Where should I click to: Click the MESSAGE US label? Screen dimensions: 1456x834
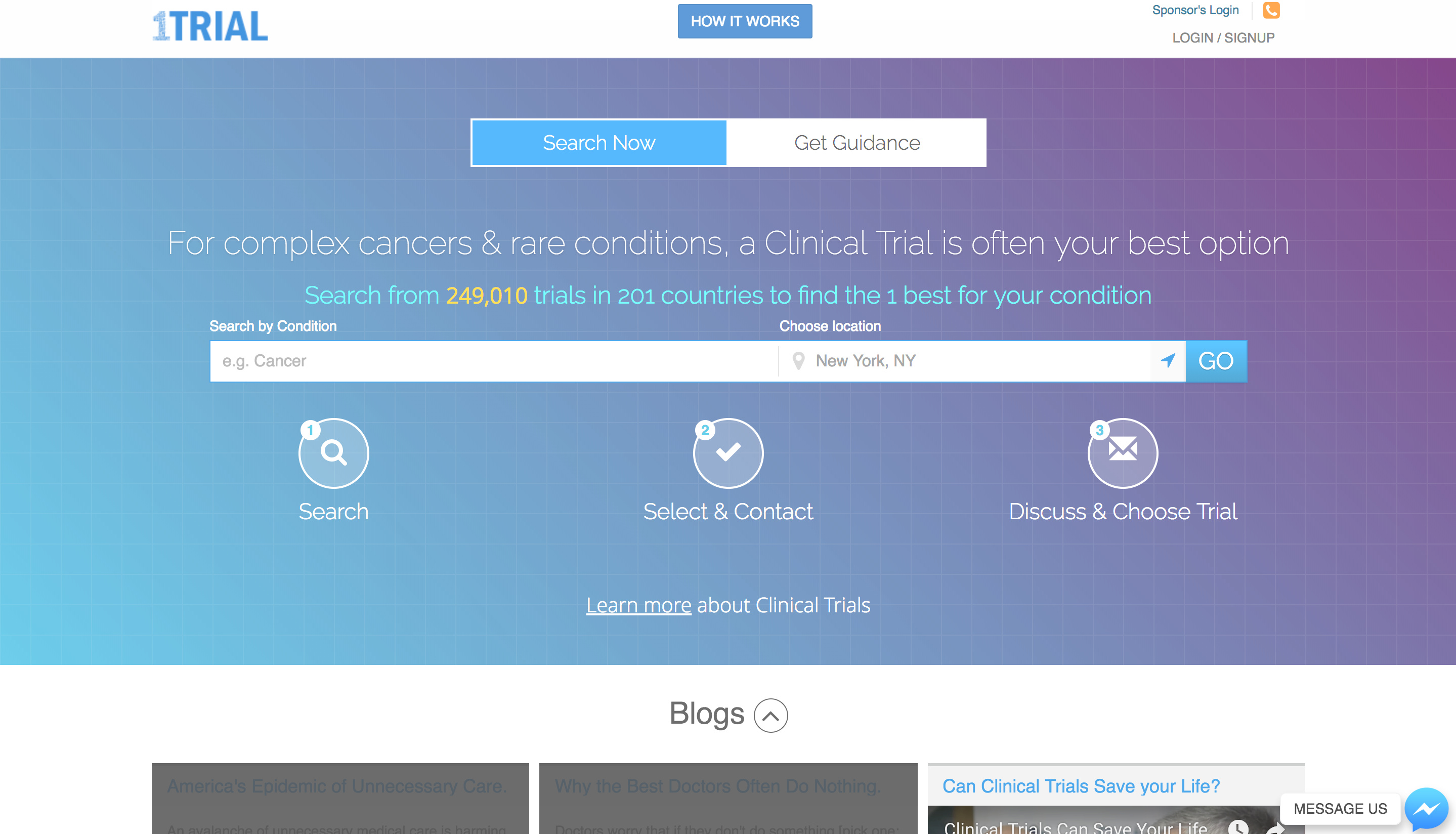[1340, 809]
